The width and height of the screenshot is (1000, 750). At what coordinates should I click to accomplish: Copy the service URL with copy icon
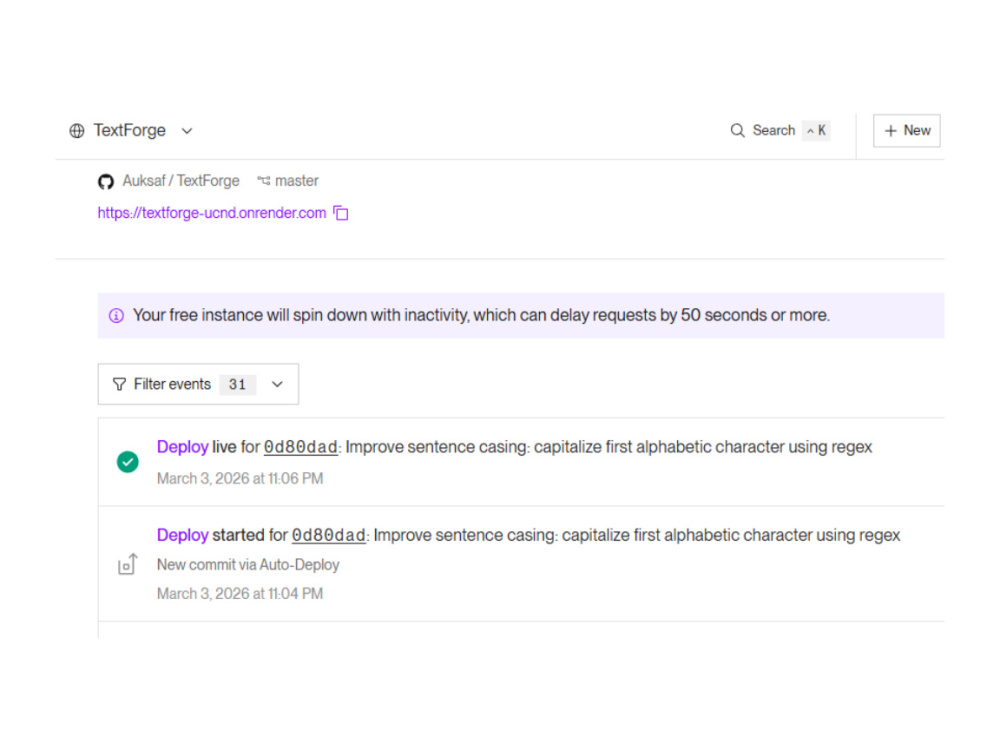pyautogui.click(x=341, y=213)
